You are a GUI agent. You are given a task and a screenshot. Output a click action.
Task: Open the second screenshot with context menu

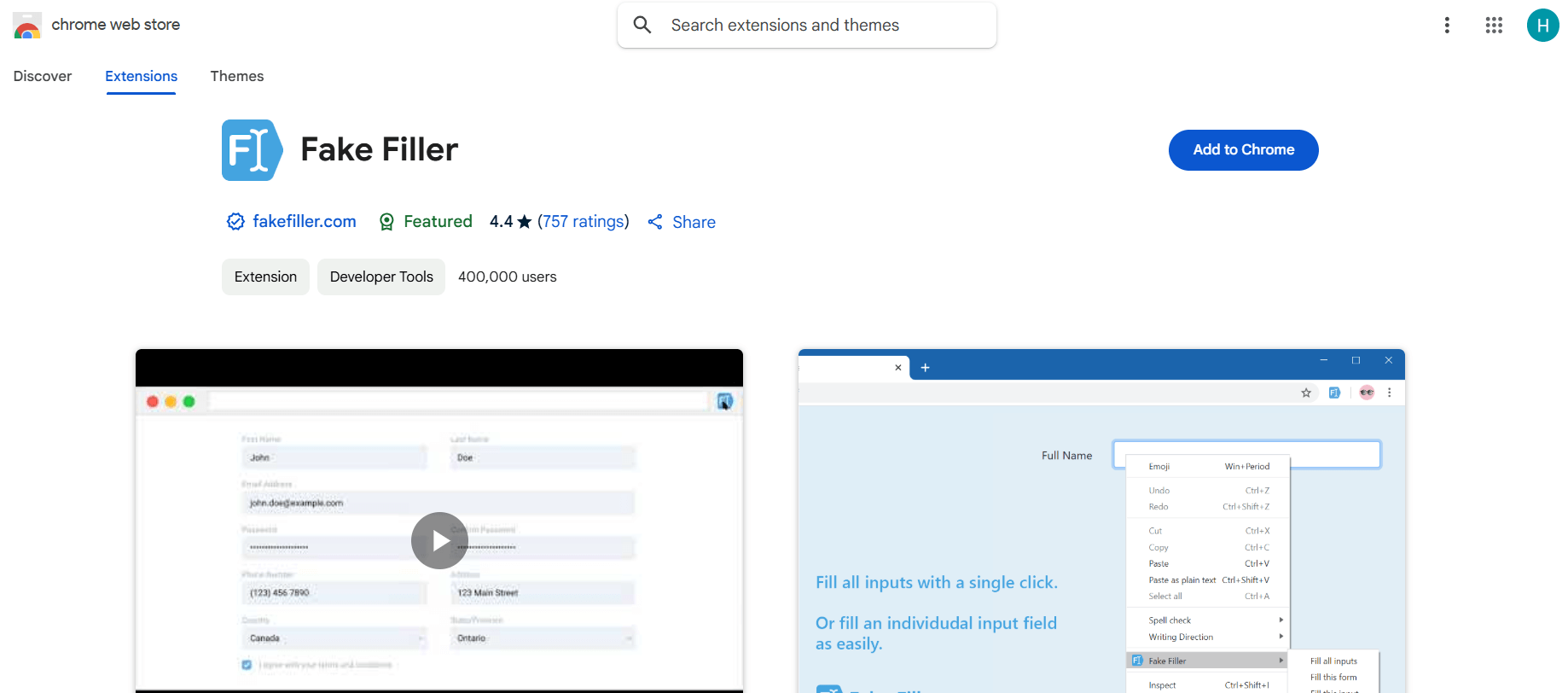tap(1101, 521)
